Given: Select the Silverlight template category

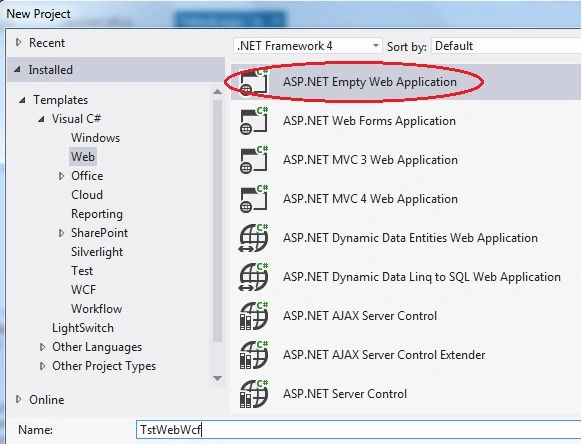Looking at the screenshot, I should (x=97, y=252).
